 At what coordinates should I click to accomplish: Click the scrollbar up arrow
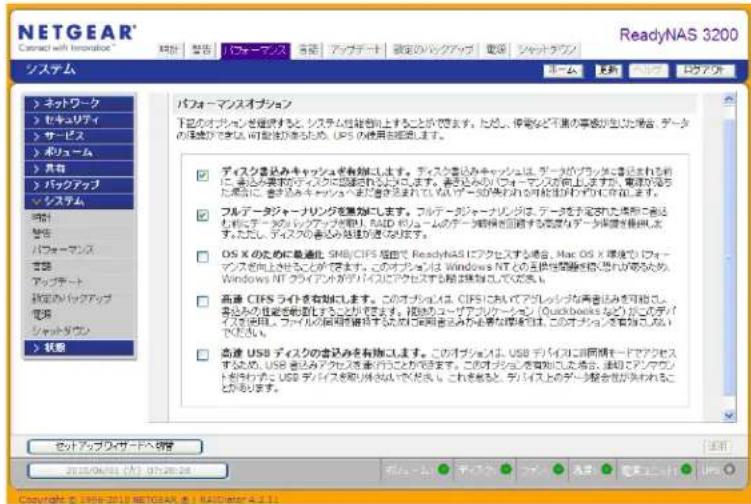coord(729,99)
